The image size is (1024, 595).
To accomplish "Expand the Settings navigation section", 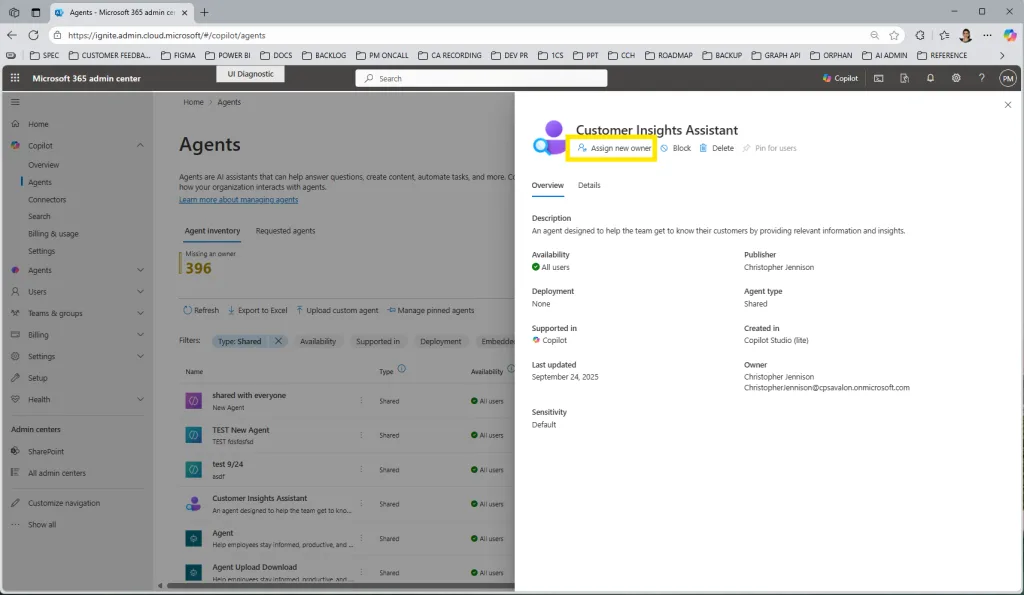I will pyautogui.click(x=140, y=356).
